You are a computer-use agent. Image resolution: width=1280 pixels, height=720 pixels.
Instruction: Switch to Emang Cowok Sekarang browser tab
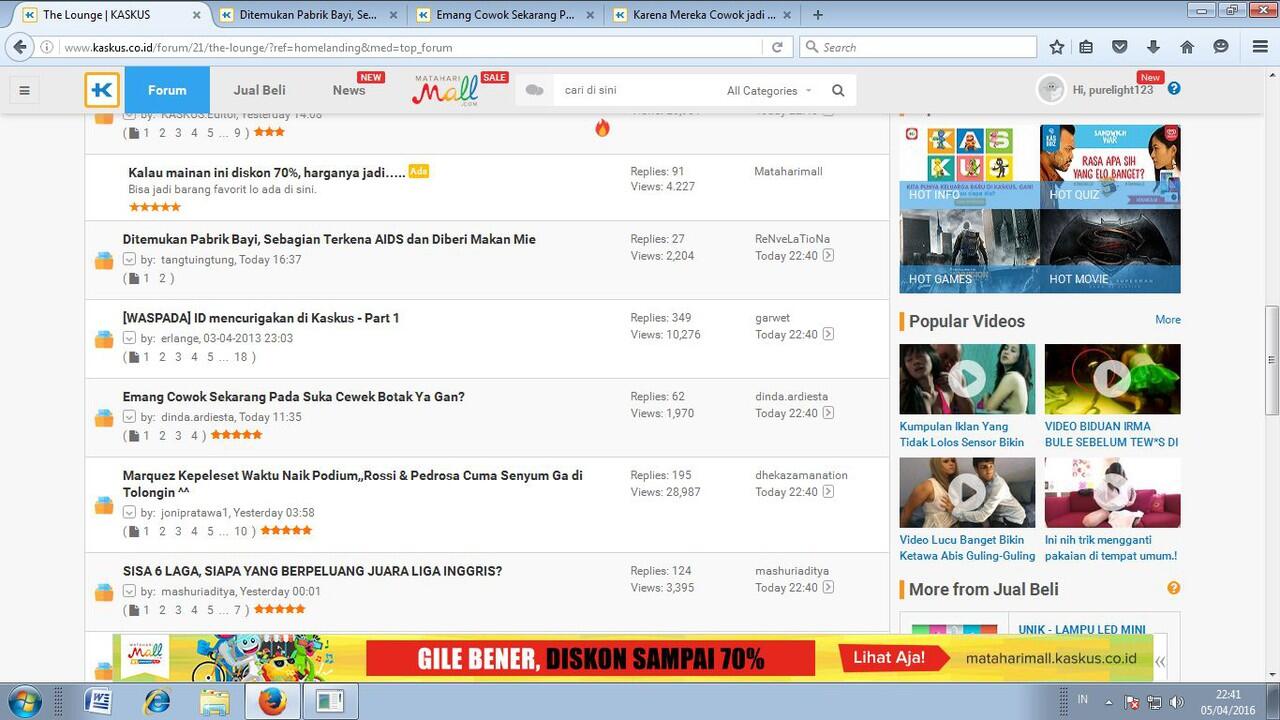pyautogui.click(x=506, y=15)
